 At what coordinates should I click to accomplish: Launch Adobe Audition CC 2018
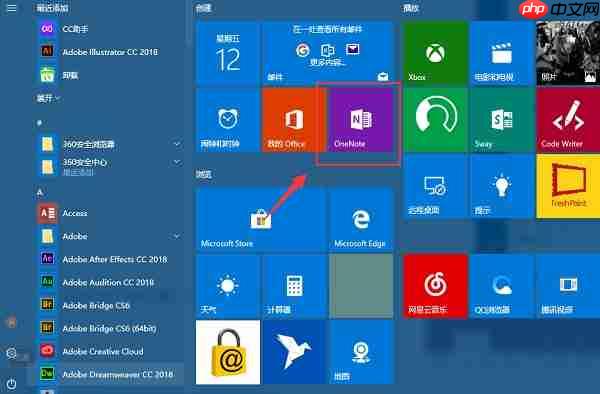pyautogui.click(x=109, y=282)
